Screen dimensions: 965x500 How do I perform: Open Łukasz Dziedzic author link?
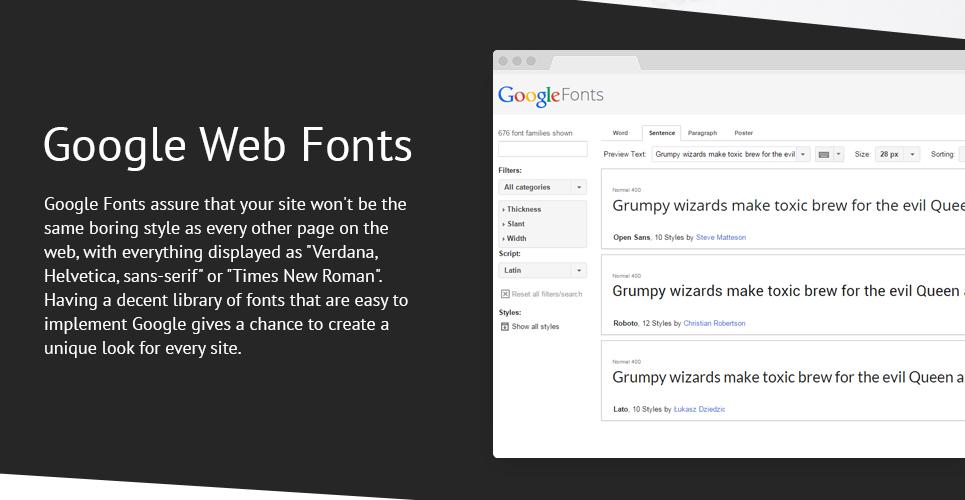699,409
